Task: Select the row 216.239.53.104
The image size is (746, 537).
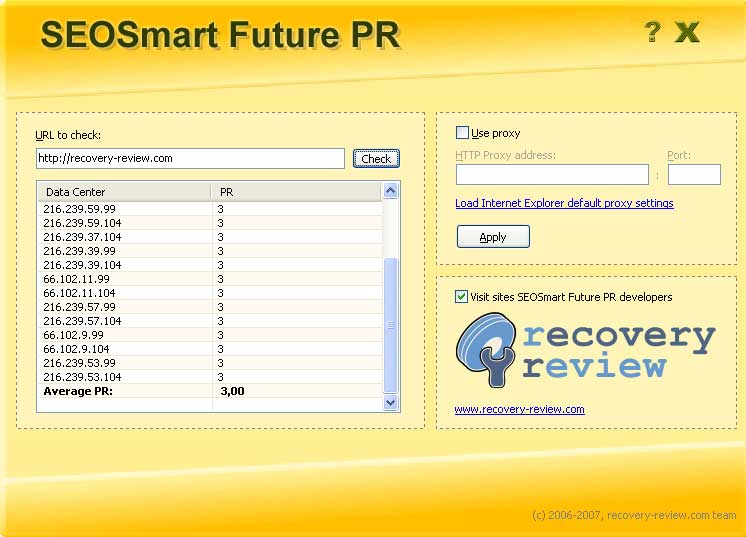Action: point(210,377)
